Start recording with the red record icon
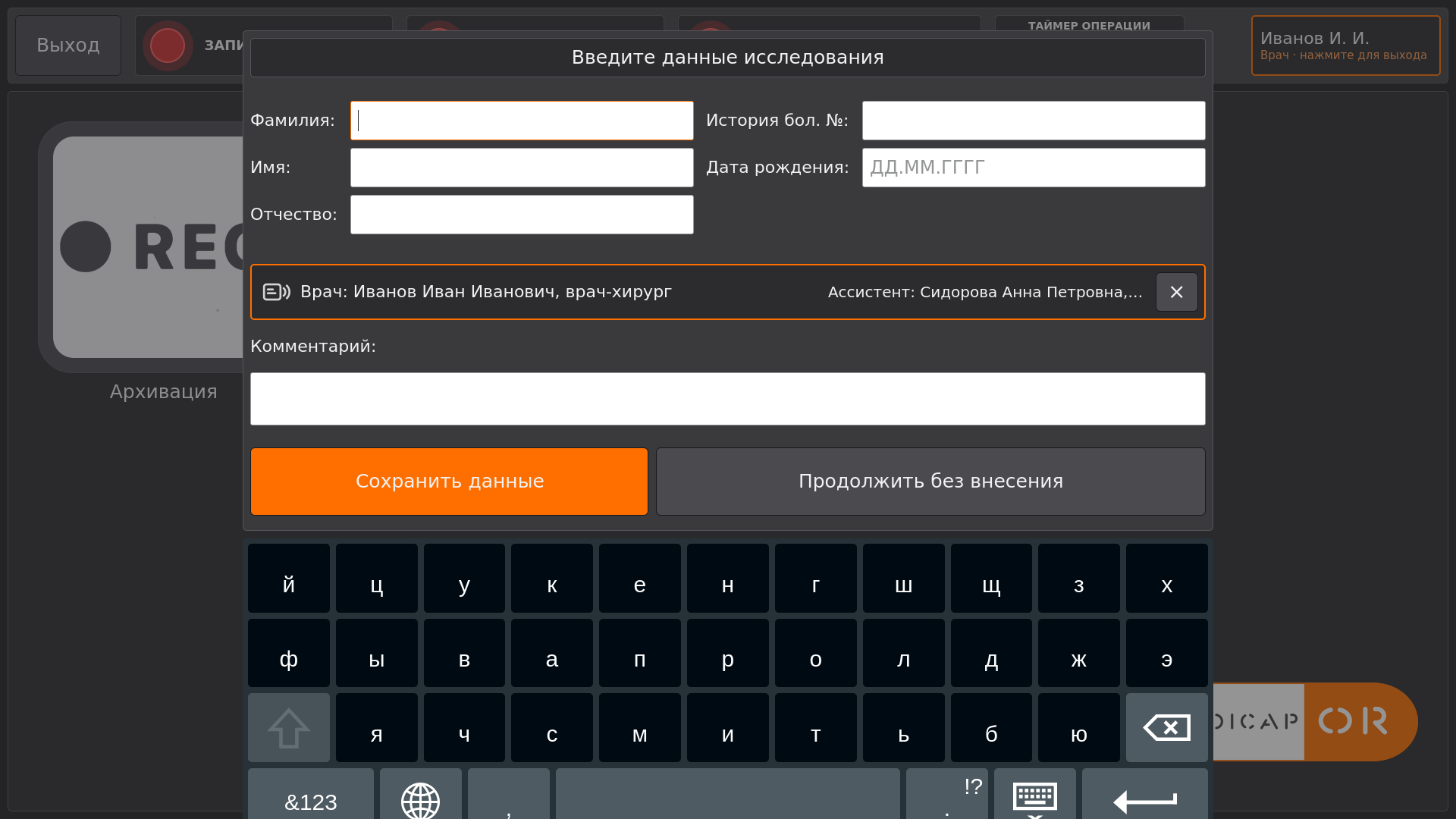 [168, 45]
